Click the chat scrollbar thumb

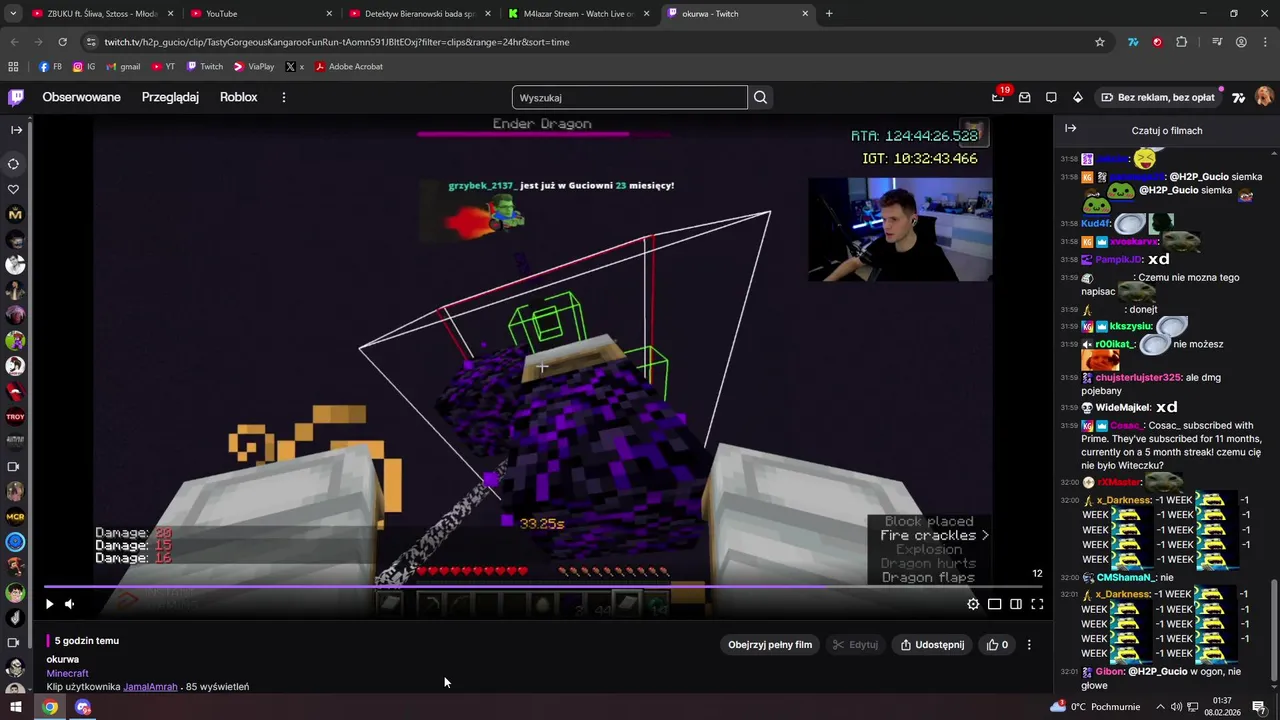pyautogui.click(x=1274, y=628)
